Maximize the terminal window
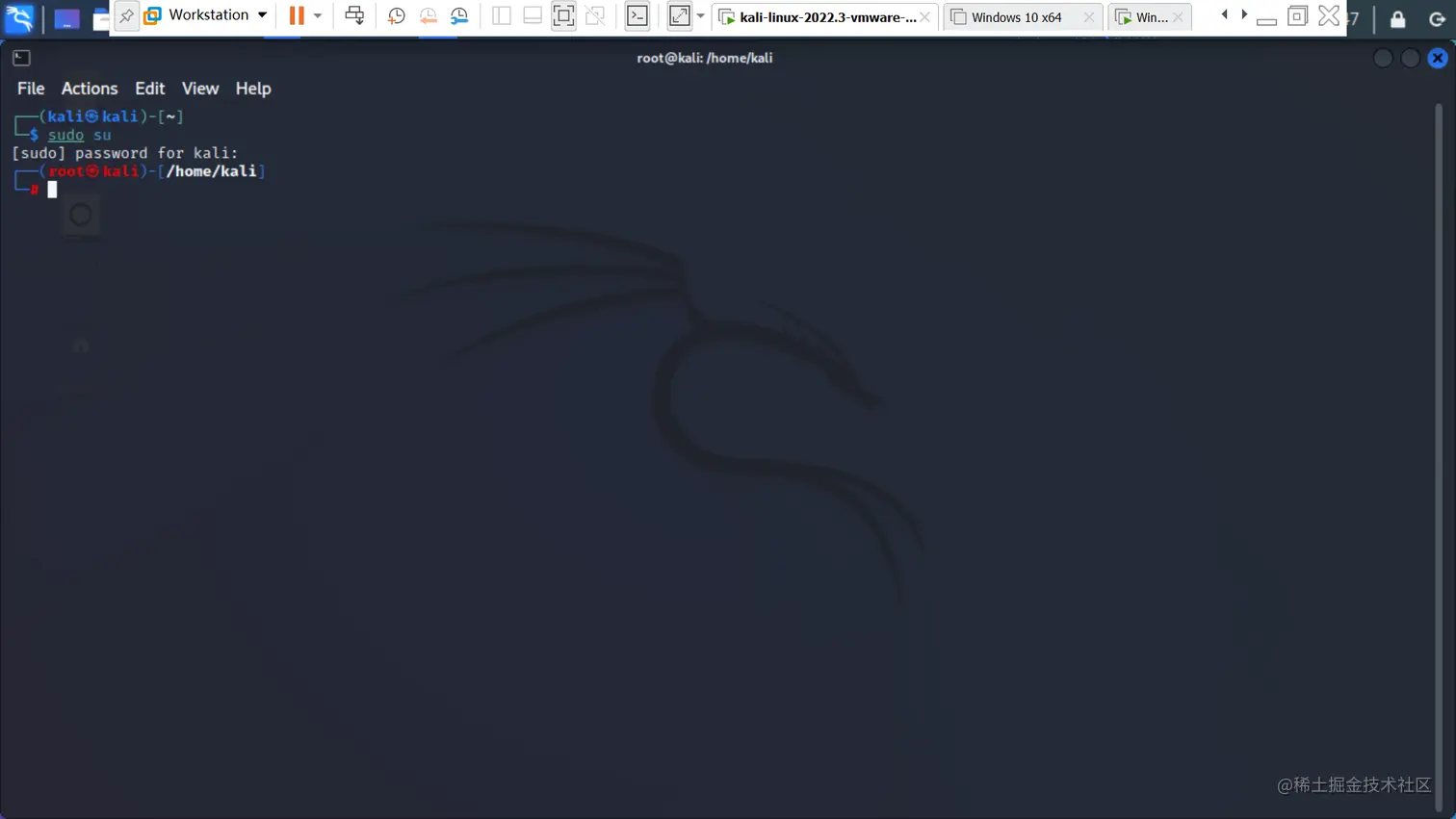This screenshot has height=819, width=1456. click(x=1410, y=58)
